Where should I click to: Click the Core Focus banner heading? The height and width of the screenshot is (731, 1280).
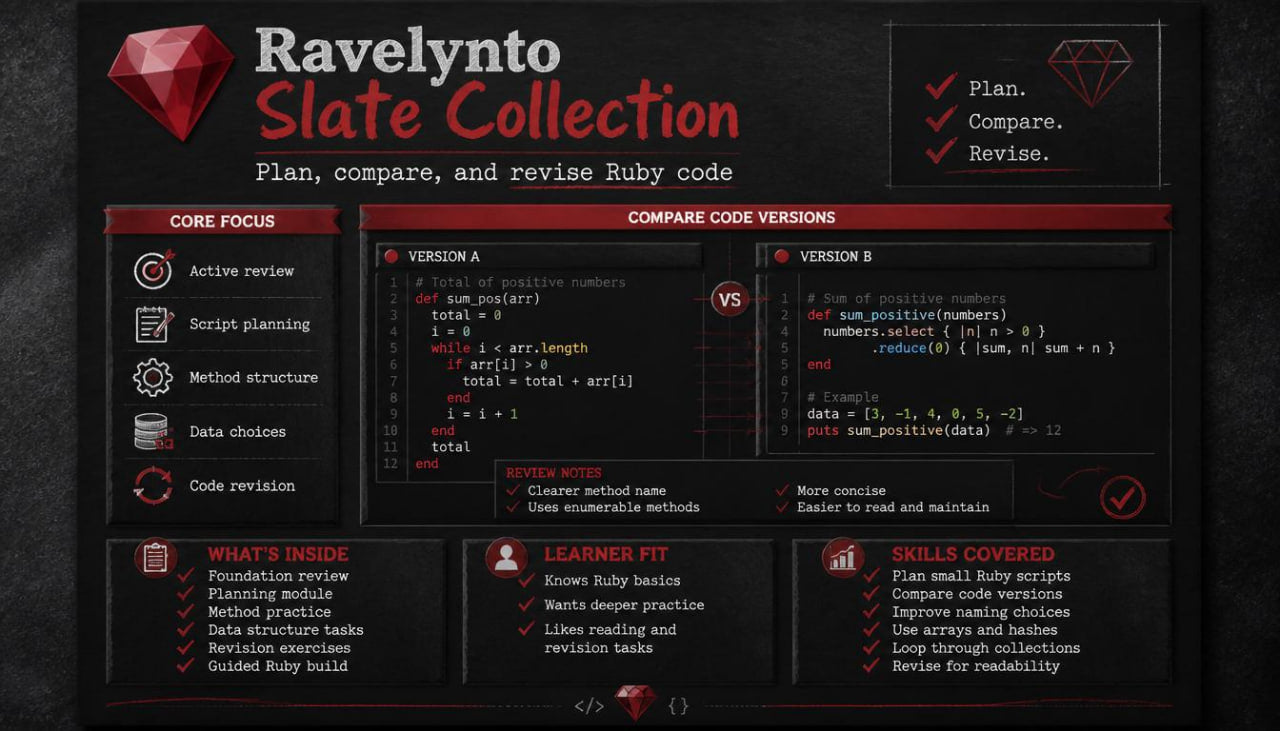pos(222,221)
